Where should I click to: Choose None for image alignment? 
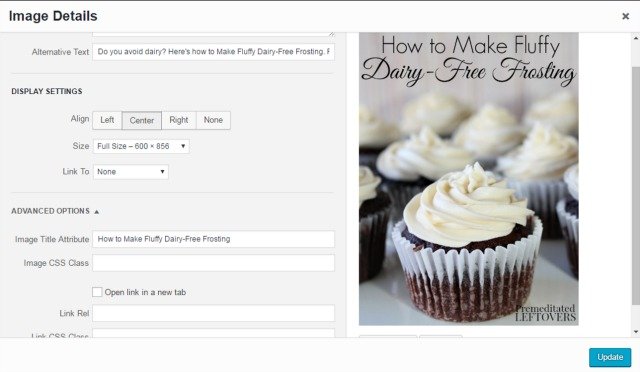coord(213,120)
